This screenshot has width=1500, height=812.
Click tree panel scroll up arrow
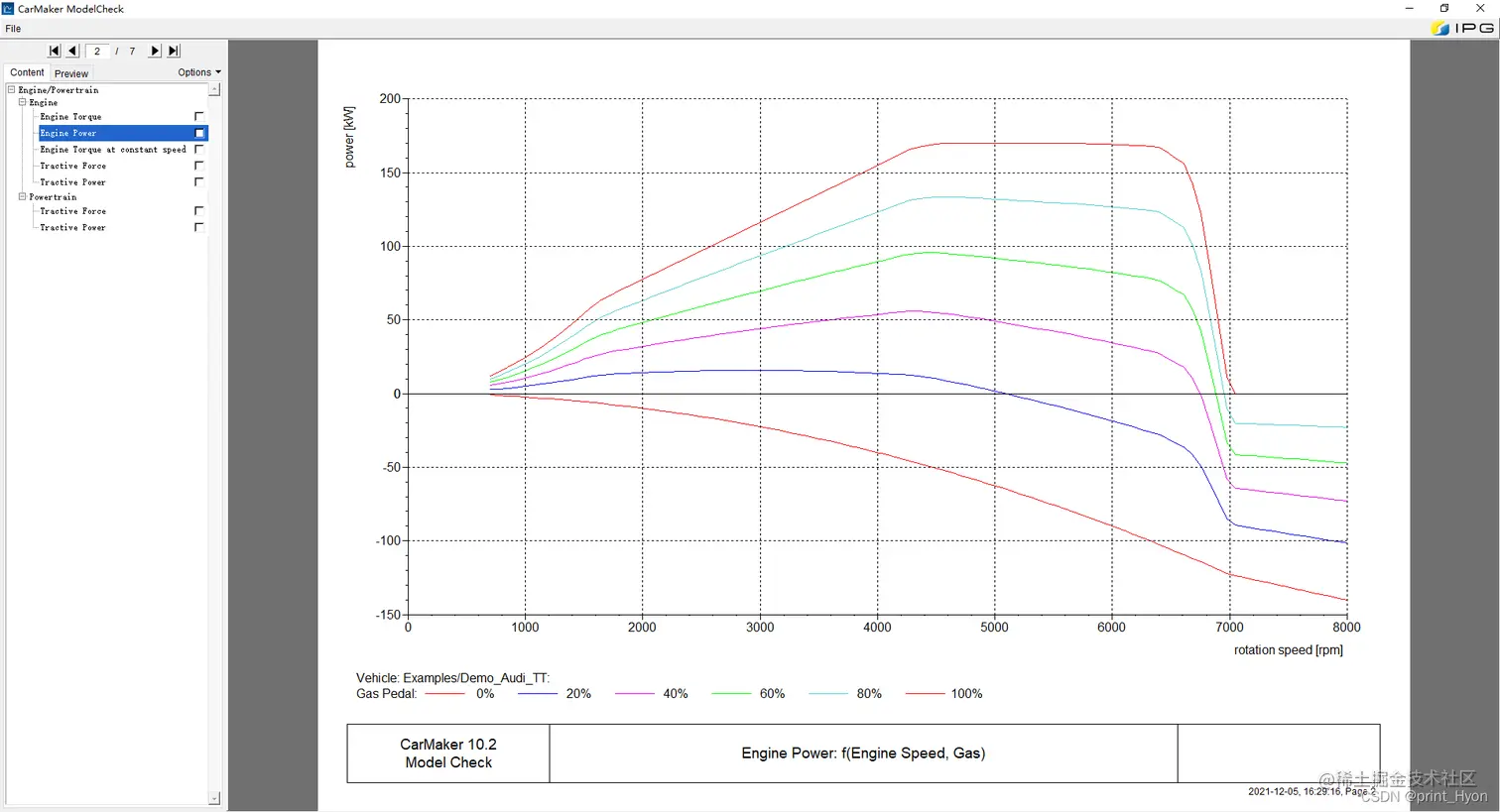214,89
